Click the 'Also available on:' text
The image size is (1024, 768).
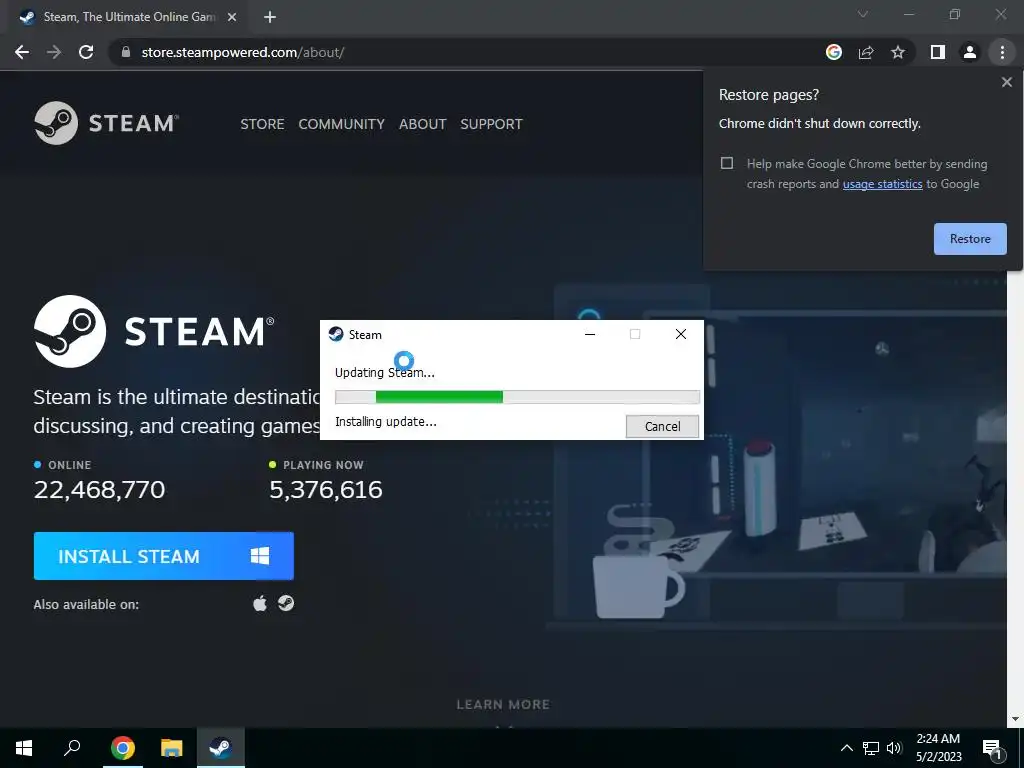pos(86,605)
